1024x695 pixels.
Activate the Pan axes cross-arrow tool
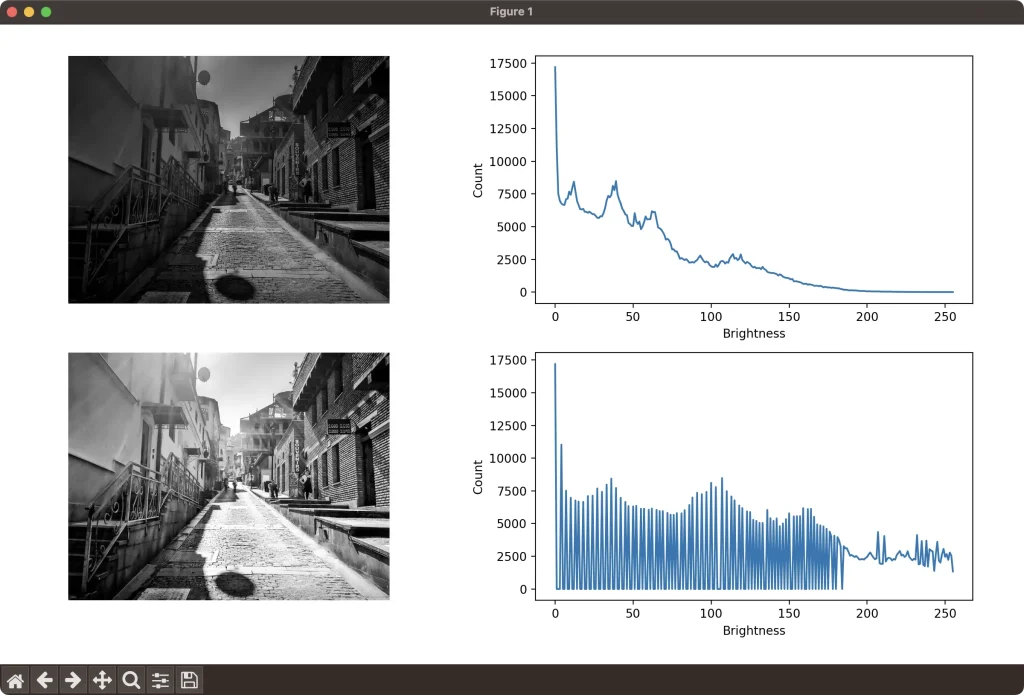(x=102, y=680)
